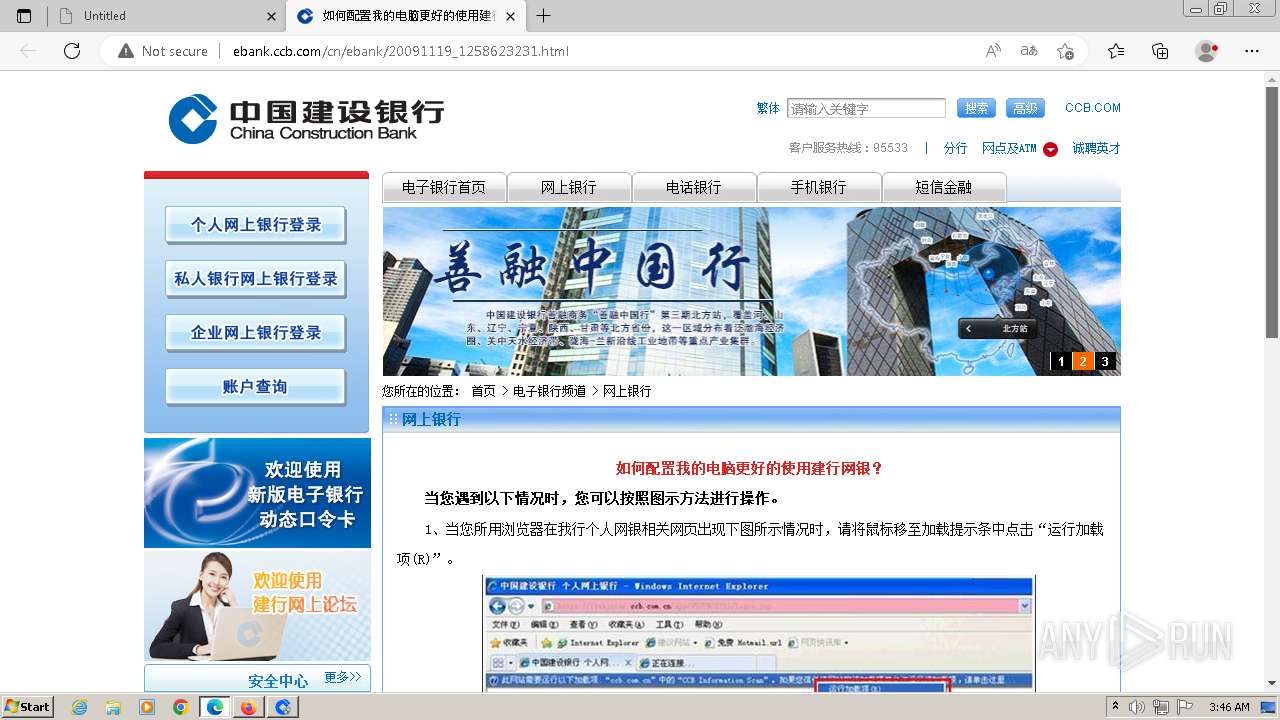The height and width of the screenshot is (720, 1280).
Task: Switch to 繁体 traditional Chinese
Action: tap(768, 108)
